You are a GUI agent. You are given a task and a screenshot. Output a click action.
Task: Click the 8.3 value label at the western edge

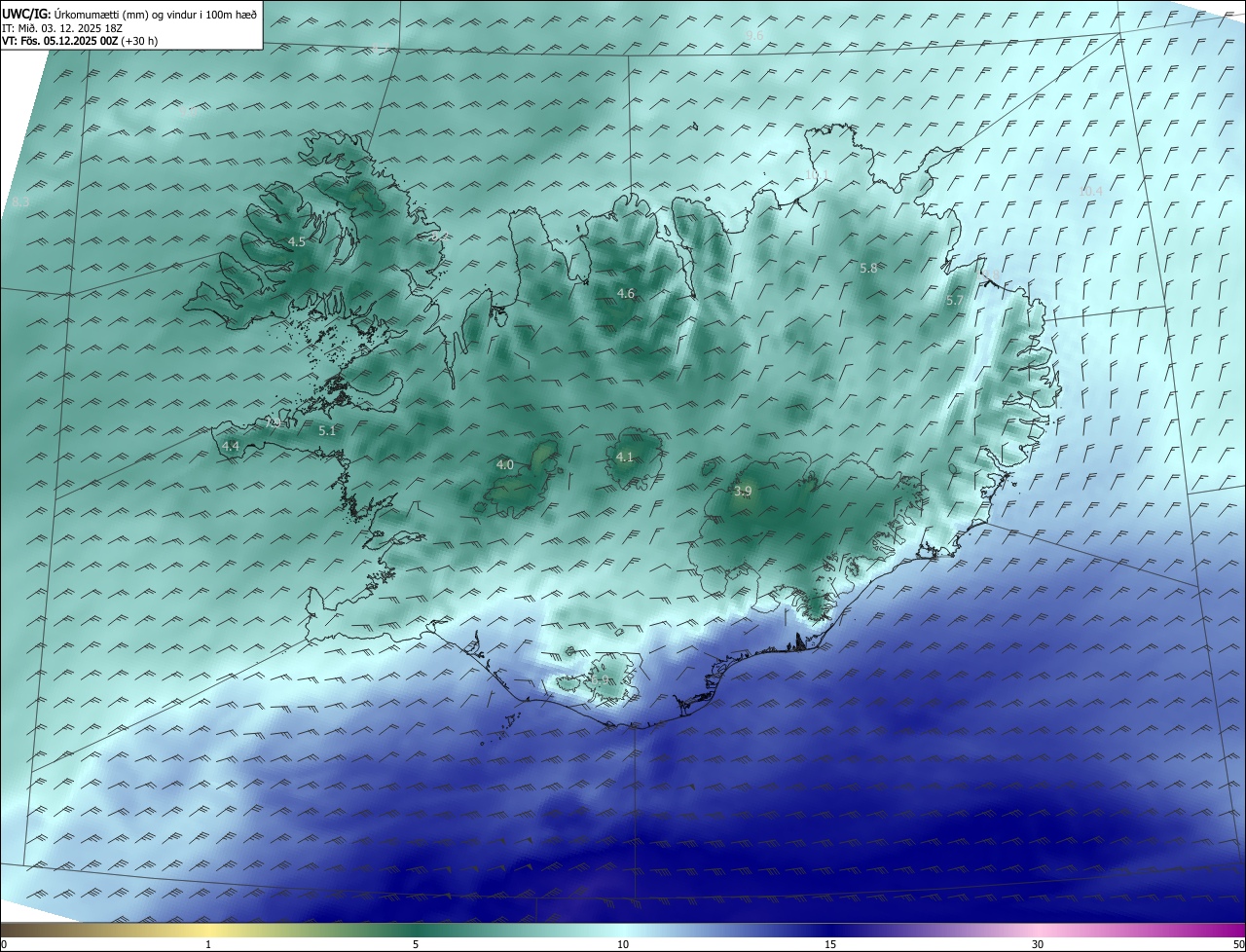(x=21, y=201)
